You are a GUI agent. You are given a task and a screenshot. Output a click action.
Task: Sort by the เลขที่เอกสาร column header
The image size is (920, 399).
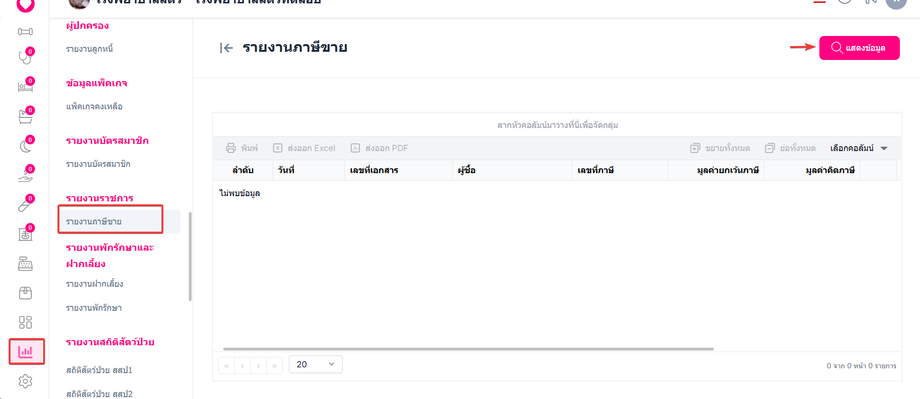(397, 171)
